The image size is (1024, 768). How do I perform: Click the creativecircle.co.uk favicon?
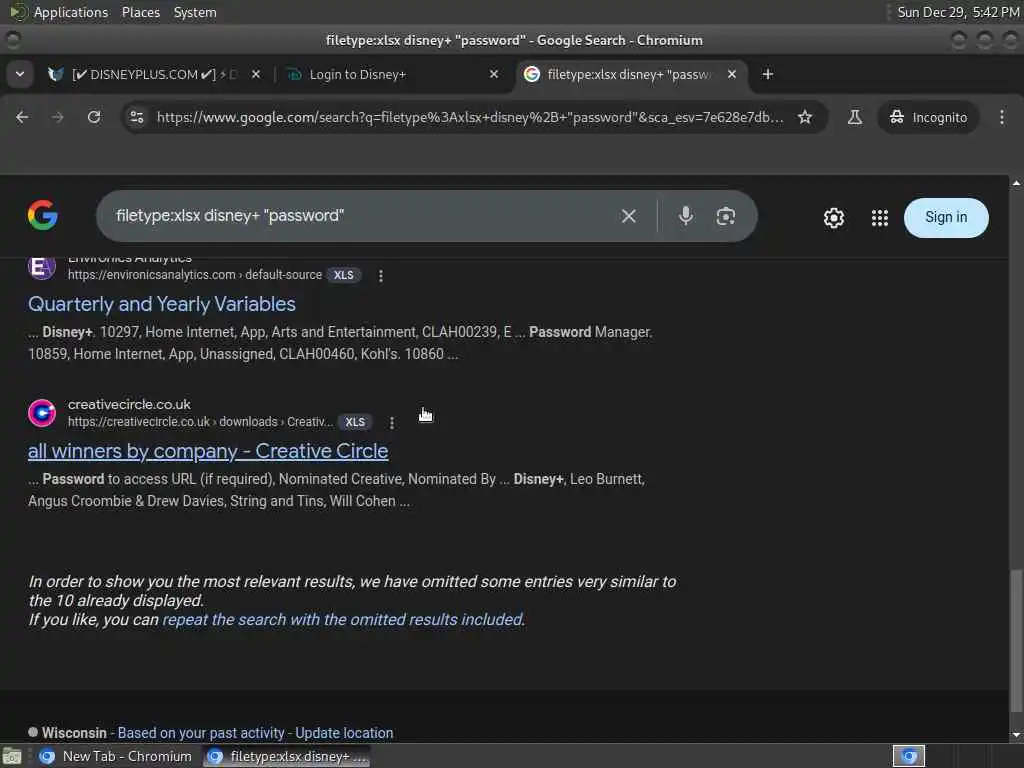click(42, 413)
